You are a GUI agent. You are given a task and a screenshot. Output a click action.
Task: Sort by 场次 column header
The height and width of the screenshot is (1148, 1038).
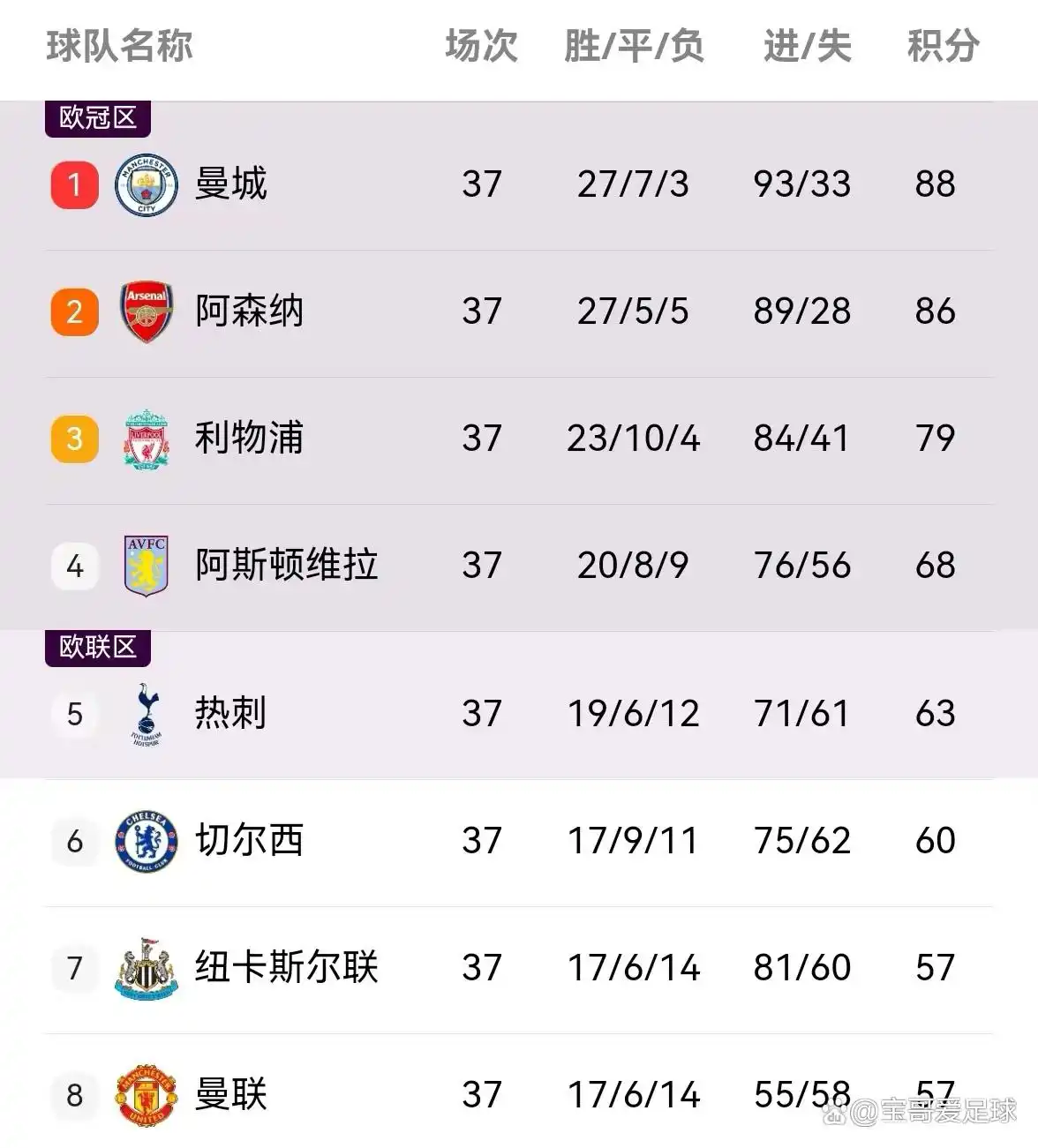point(481,46)
